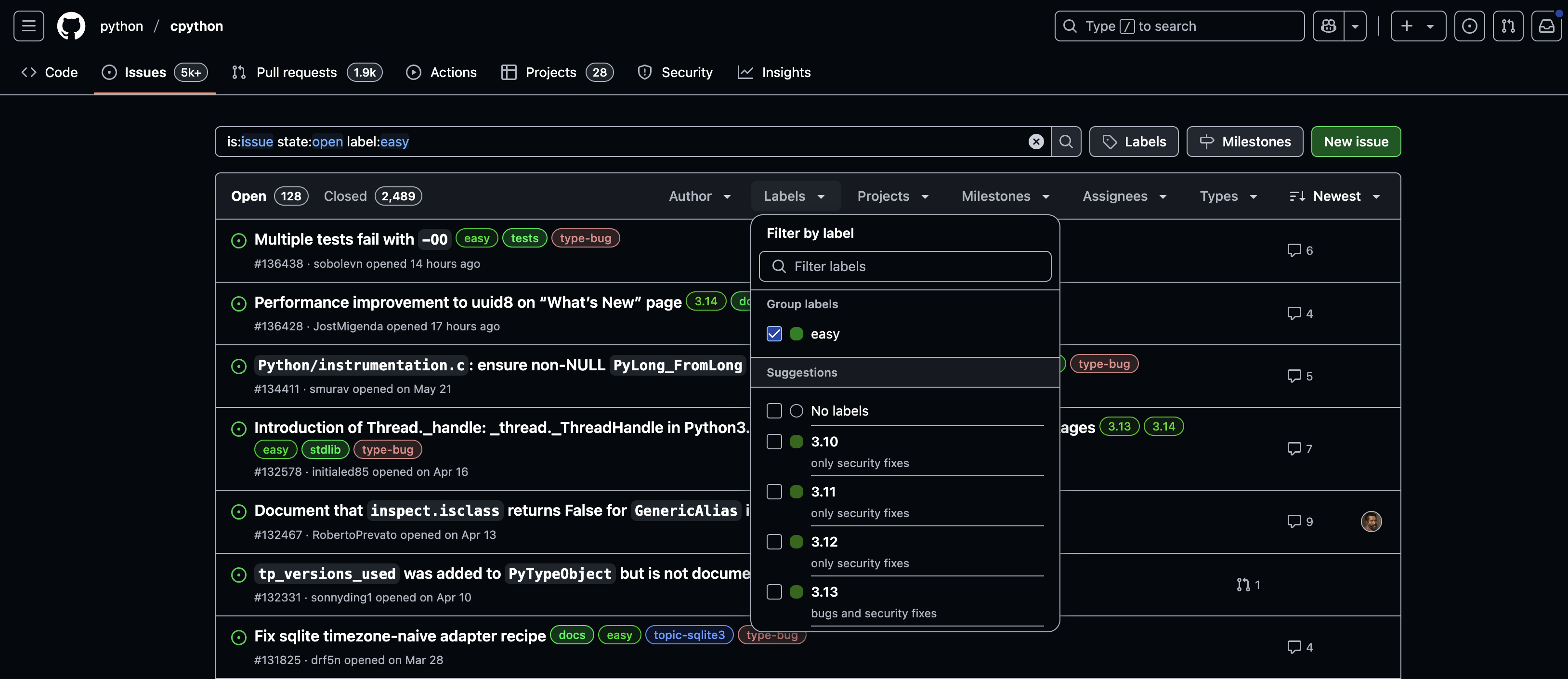Screen dimensions: 1568x679
Task: Switch to the Security tab
Action: point(674,72)
